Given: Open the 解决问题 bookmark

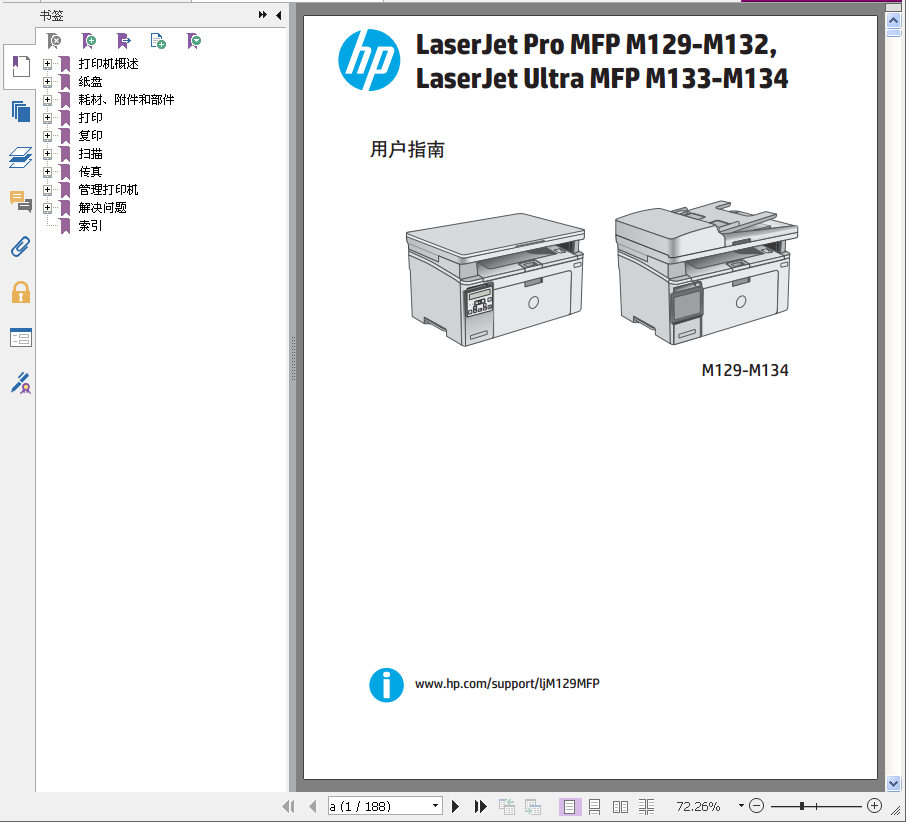Looking at the screenshot, I should 103,207.
